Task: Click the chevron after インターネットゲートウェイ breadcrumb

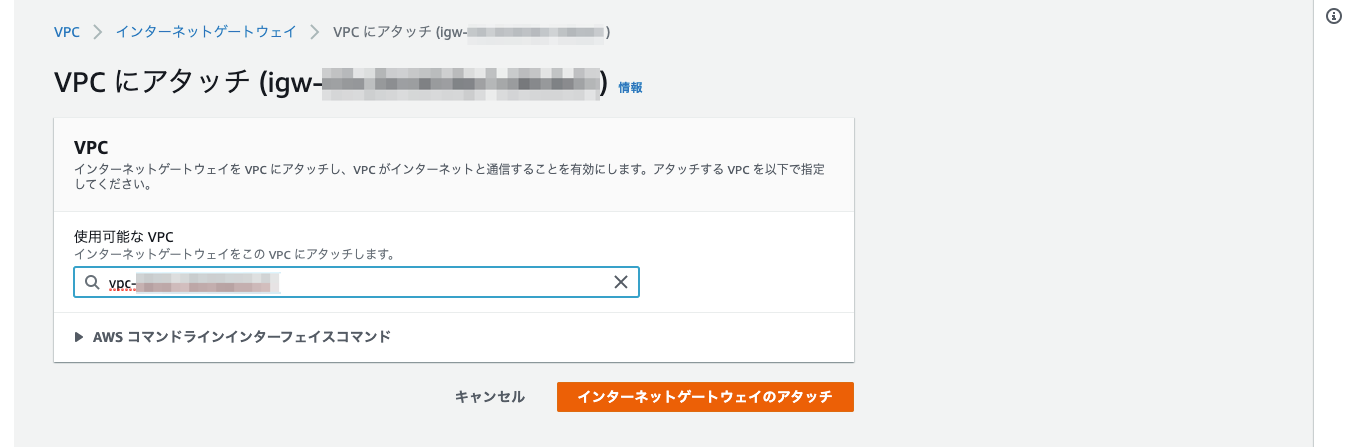Action: 315,32
